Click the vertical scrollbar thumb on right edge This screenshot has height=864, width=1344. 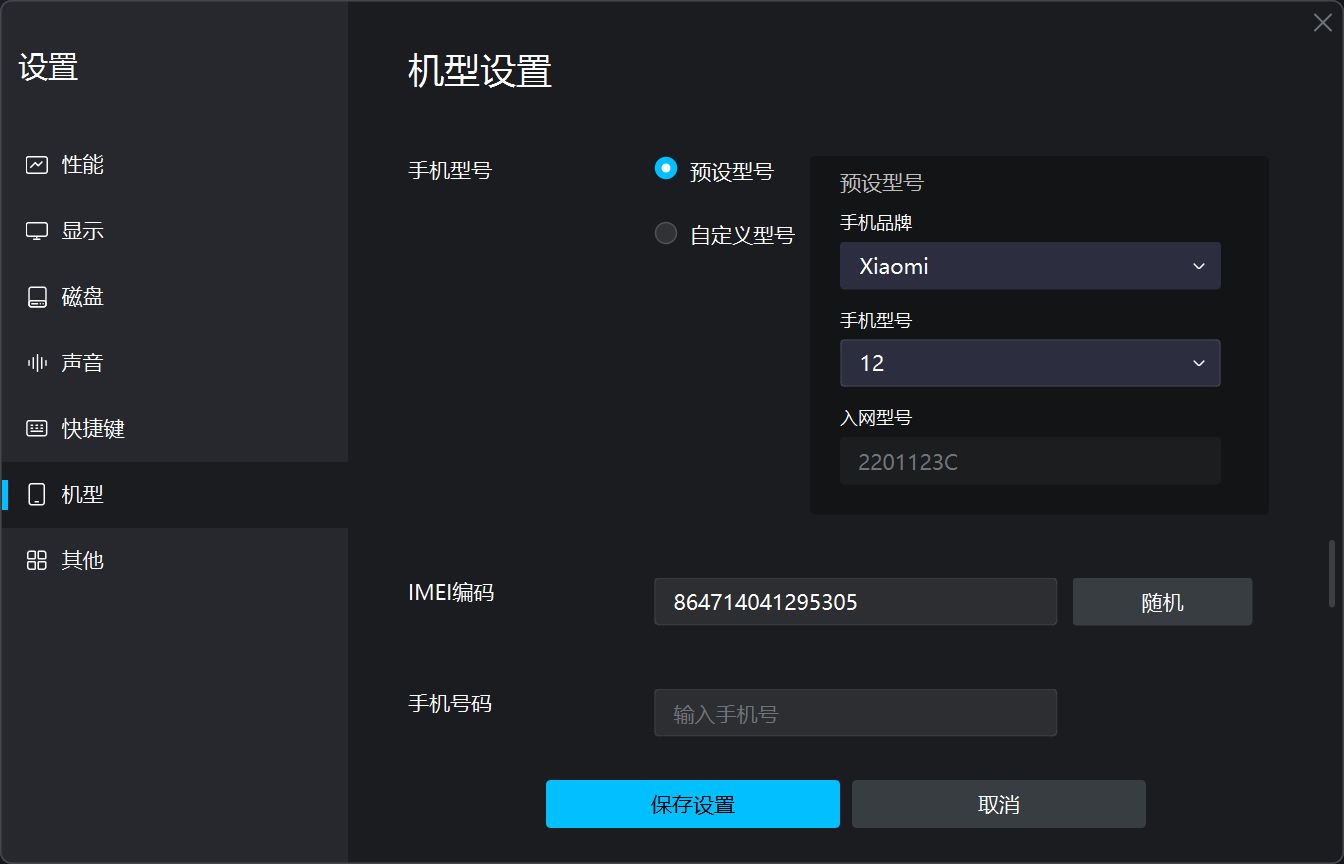coord(1331,574)
